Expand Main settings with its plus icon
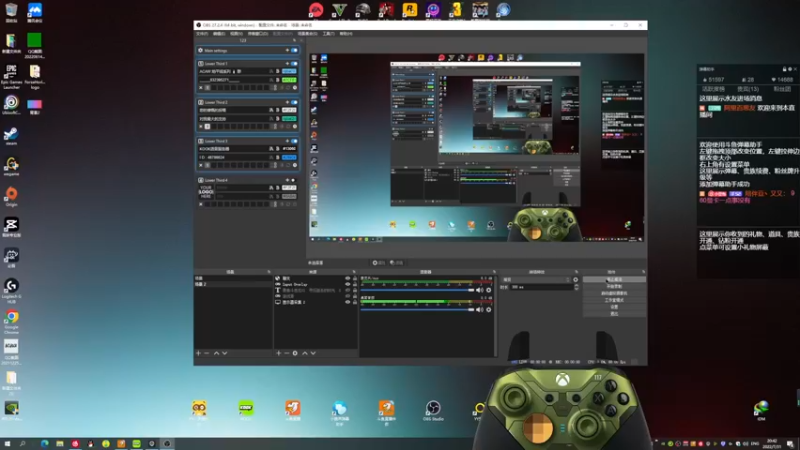Viewport: 800px width, 450px height. coord(287,51)
